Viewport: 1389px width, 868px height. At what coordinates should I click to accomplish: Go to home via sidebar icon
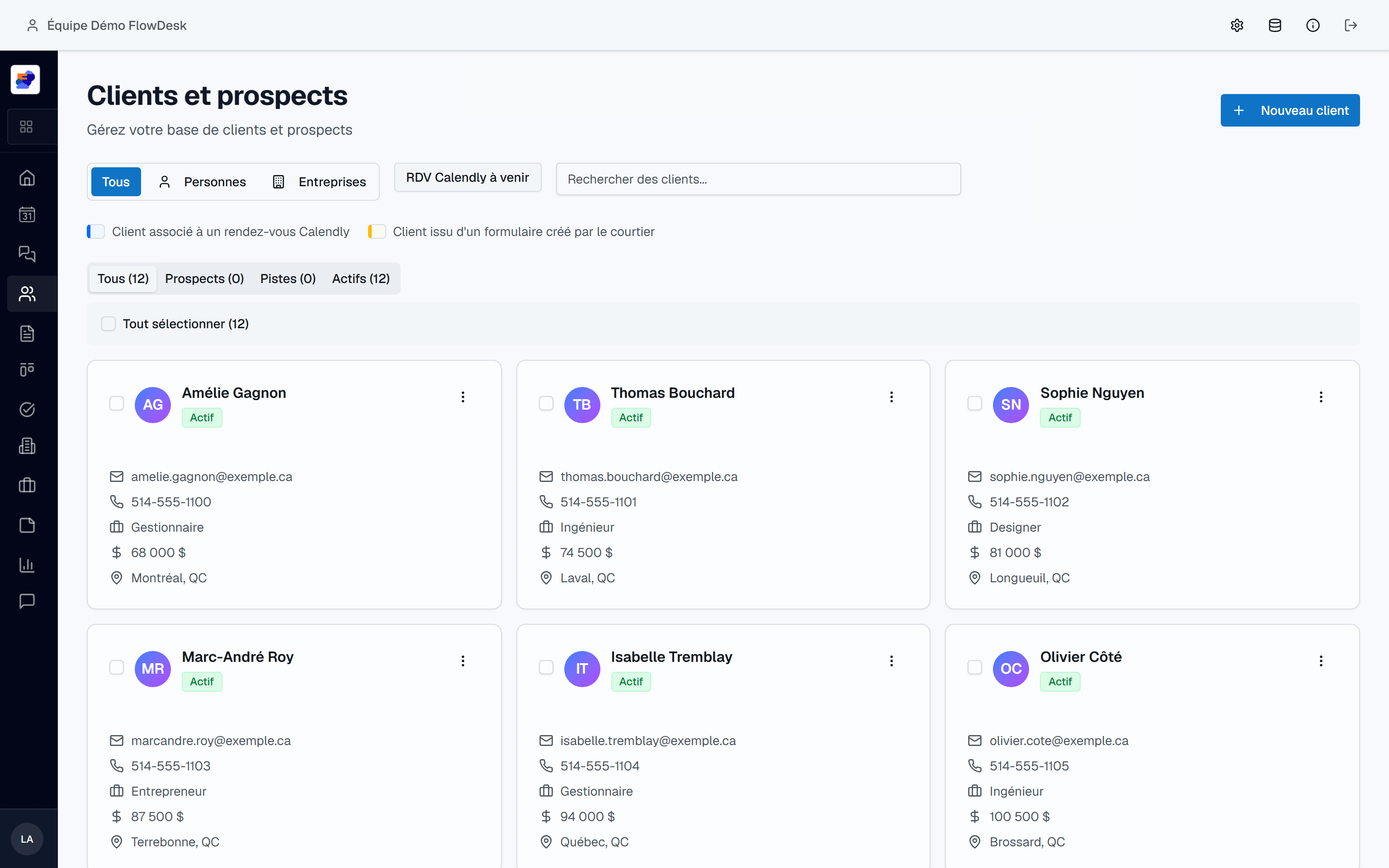pos(27,178)
